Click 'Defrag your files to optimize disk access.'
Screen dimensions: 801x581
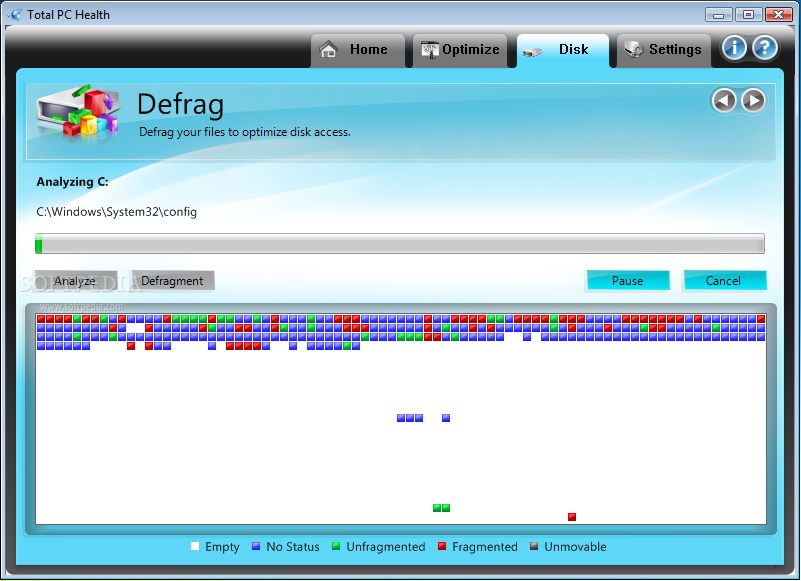click(x=245, y=132)
